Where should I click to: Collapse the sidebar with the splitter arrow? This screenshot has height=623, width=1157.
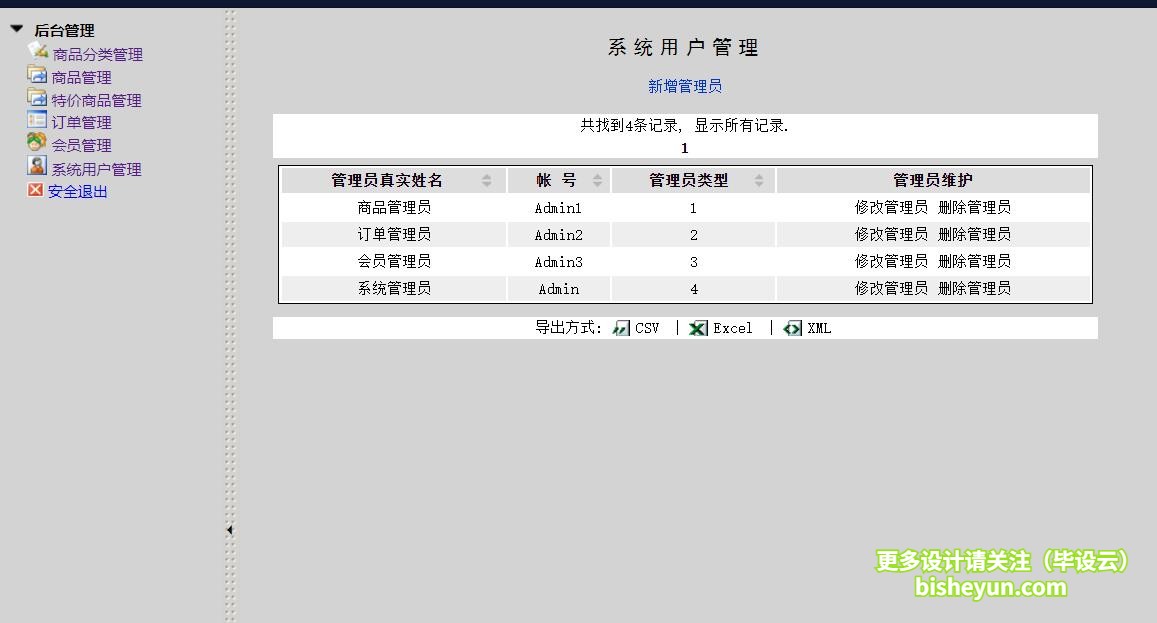[x=230, y=529]
